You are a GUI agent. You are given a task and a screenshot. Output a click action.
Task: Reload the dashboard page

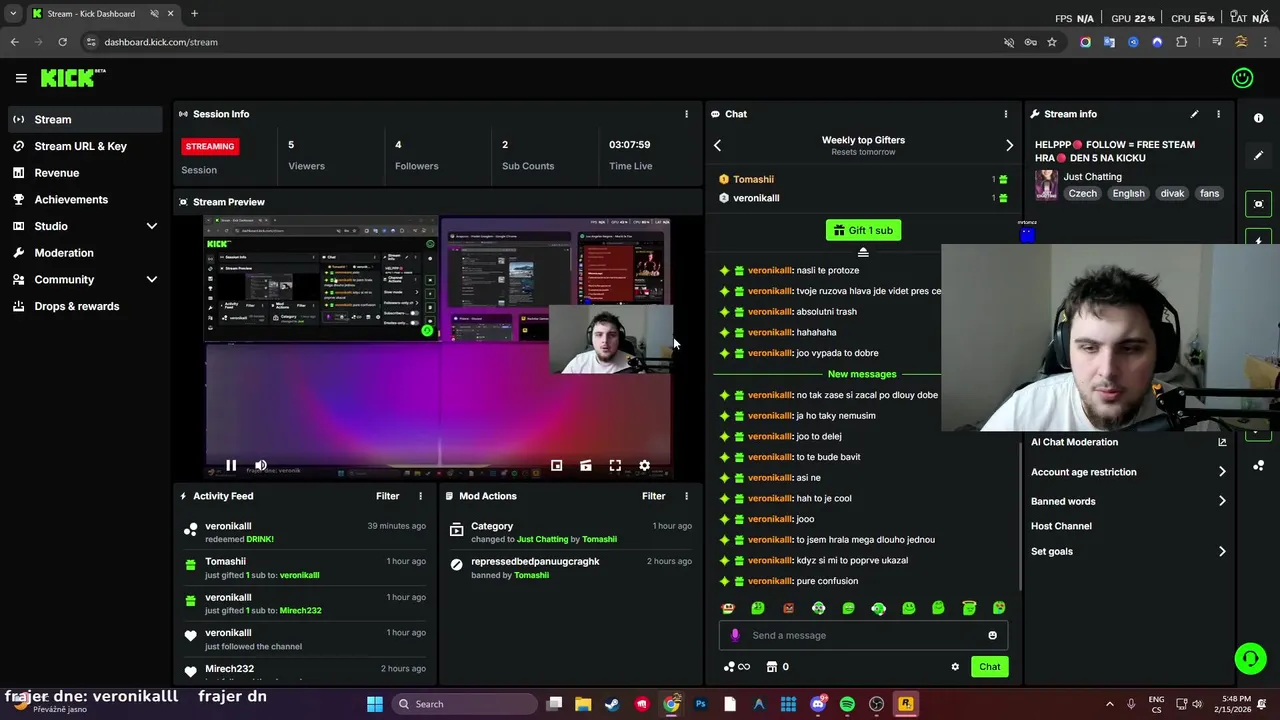(x=62, y=42)
